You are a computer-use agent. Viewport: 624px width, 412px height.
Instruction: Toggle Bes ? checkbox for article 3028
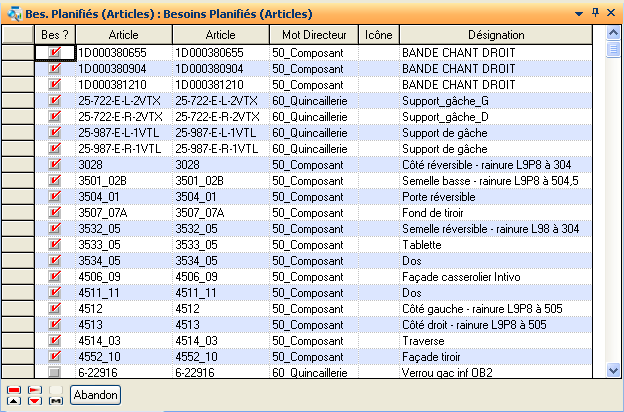(x=55, y=164)
